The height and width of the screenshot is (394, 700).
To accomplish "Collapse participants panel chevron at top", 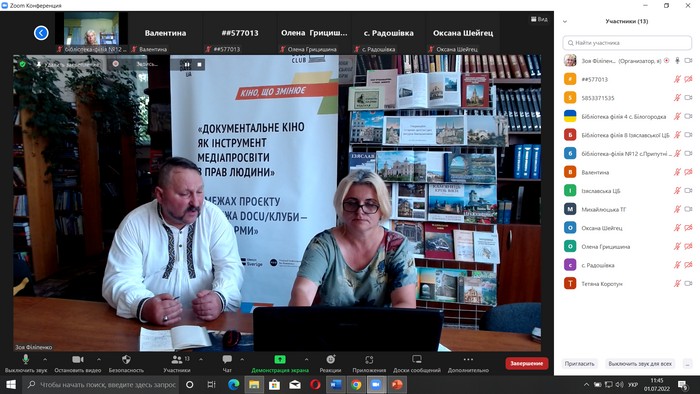I will 565,21.
